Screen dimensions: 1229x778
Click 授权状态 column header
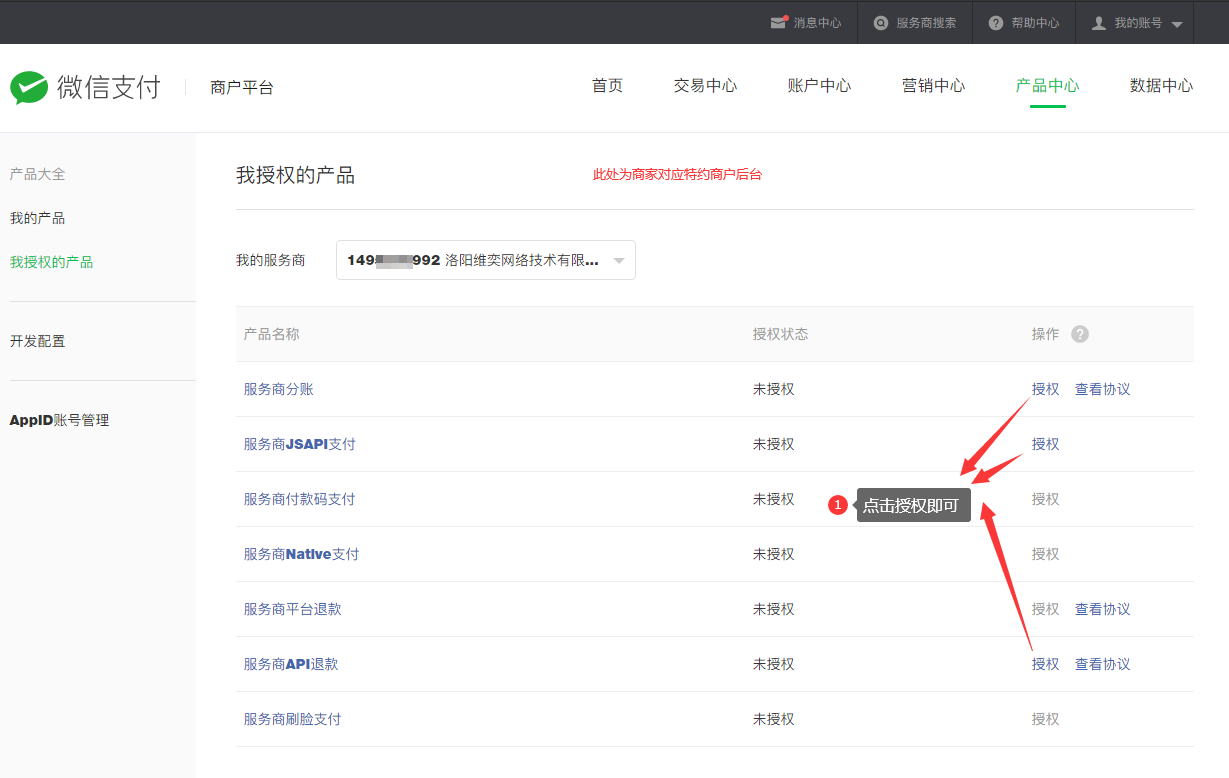780,334
